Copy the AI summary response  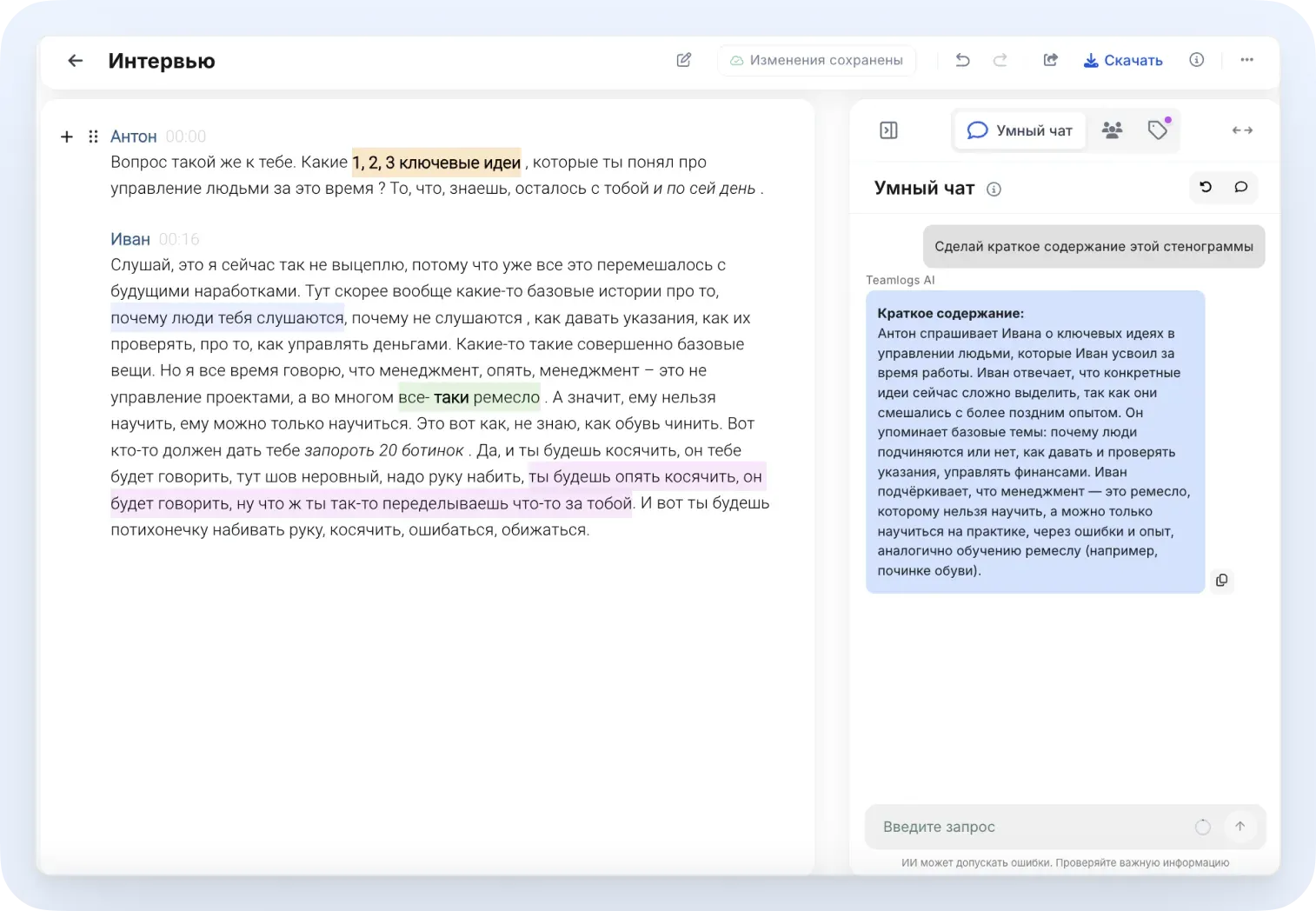pos(1222,581)
